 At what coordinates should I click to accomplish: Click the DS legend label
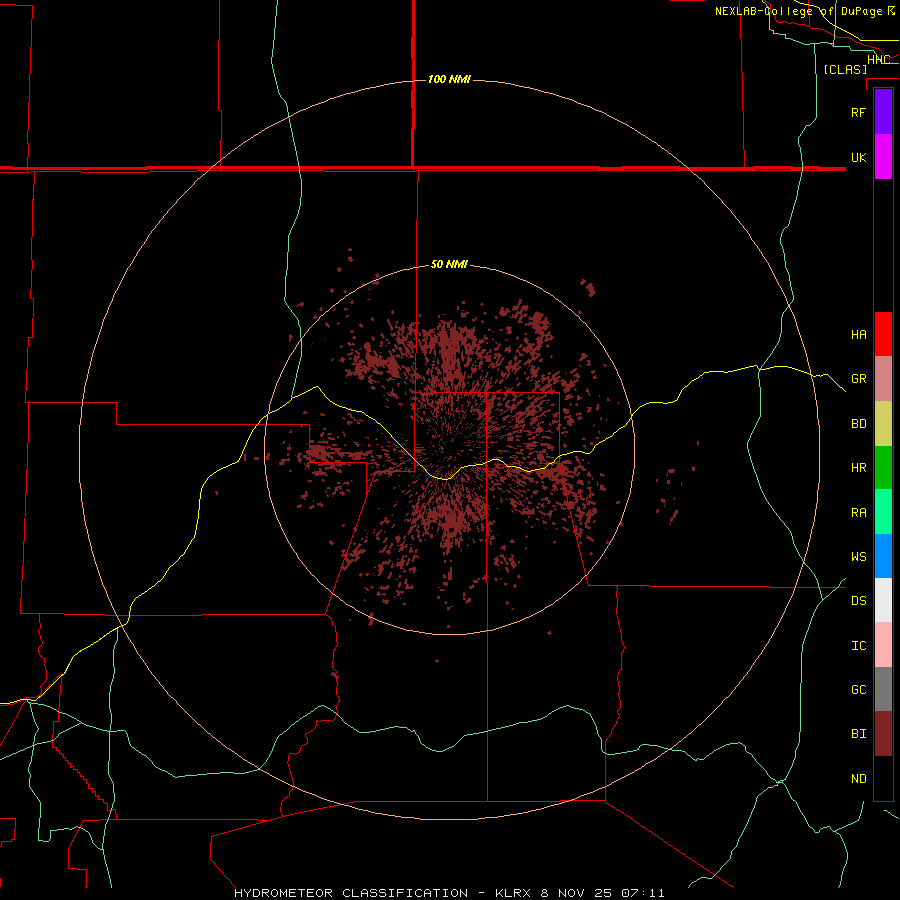click(x=858, y=601)
